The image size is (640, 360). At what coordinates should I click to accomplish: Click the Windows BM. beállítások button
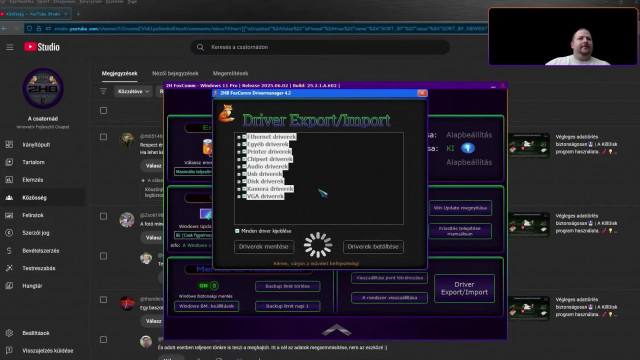pyautogui.click(x=207, y=306)
